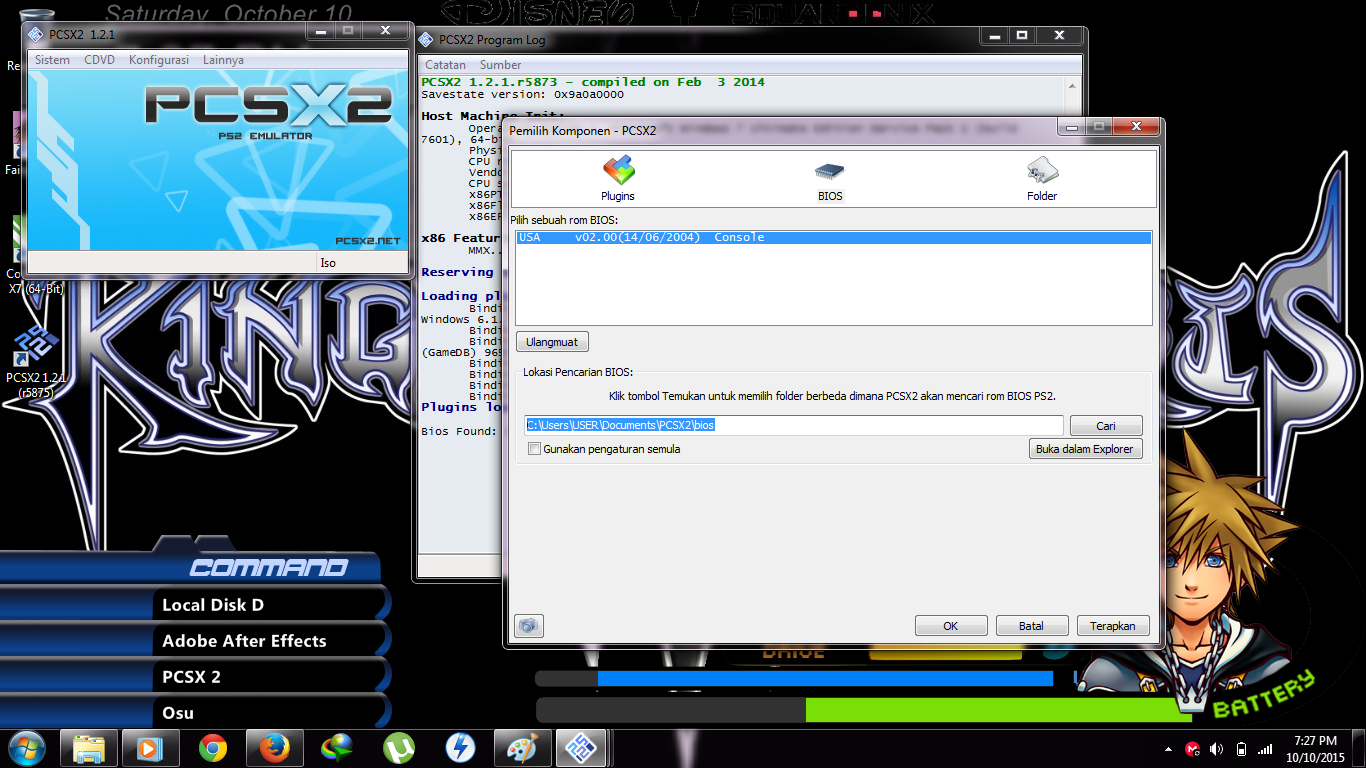The height and width of the screenshot is (768, 1366).
Task: Open Catatan menu in Program Log
Action: click(x=445, y=65)
